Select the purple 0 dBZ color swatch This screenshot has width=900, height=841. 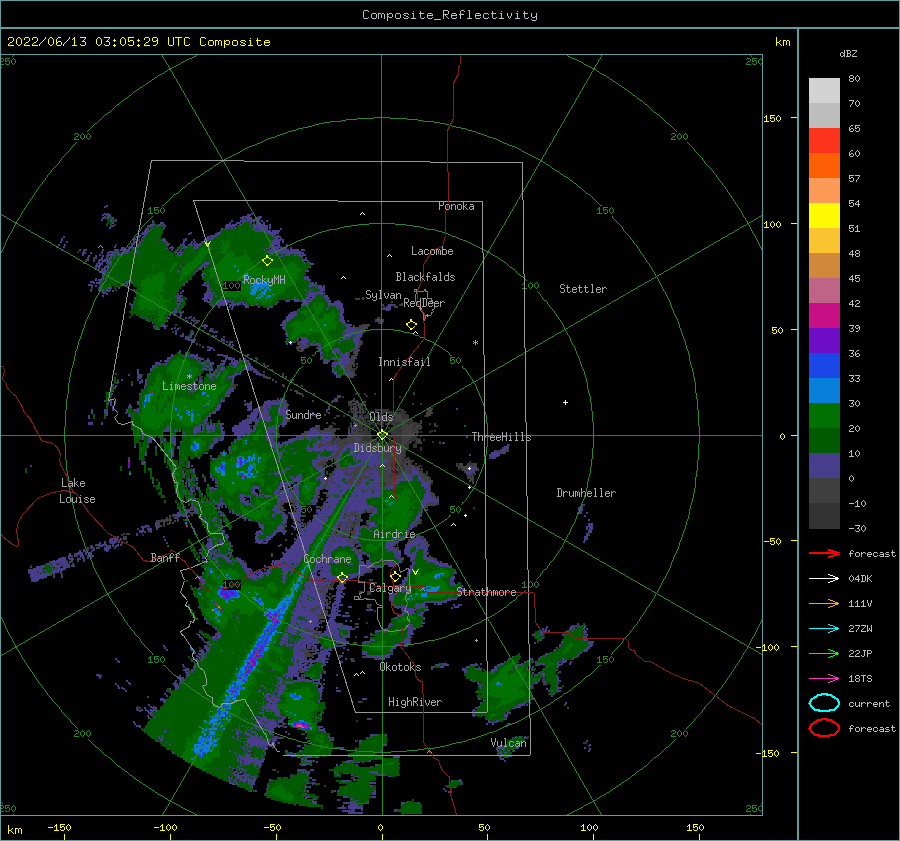tap(824, 466)
